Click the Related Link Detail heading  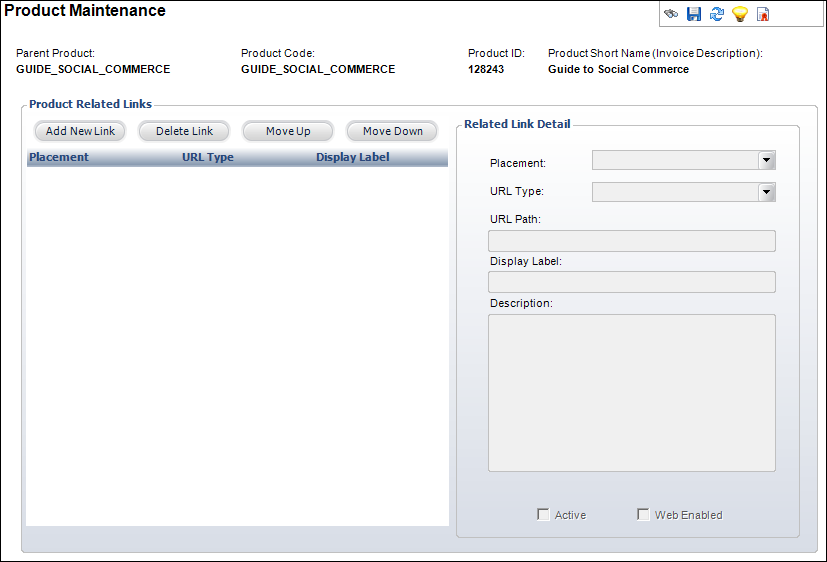tap(517, 124)
